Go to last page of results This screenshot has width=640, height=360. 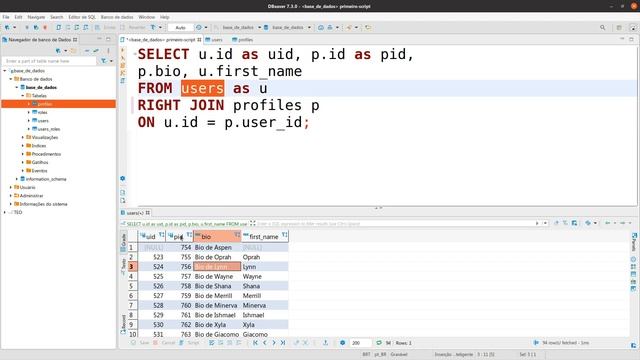click(282, 343)
